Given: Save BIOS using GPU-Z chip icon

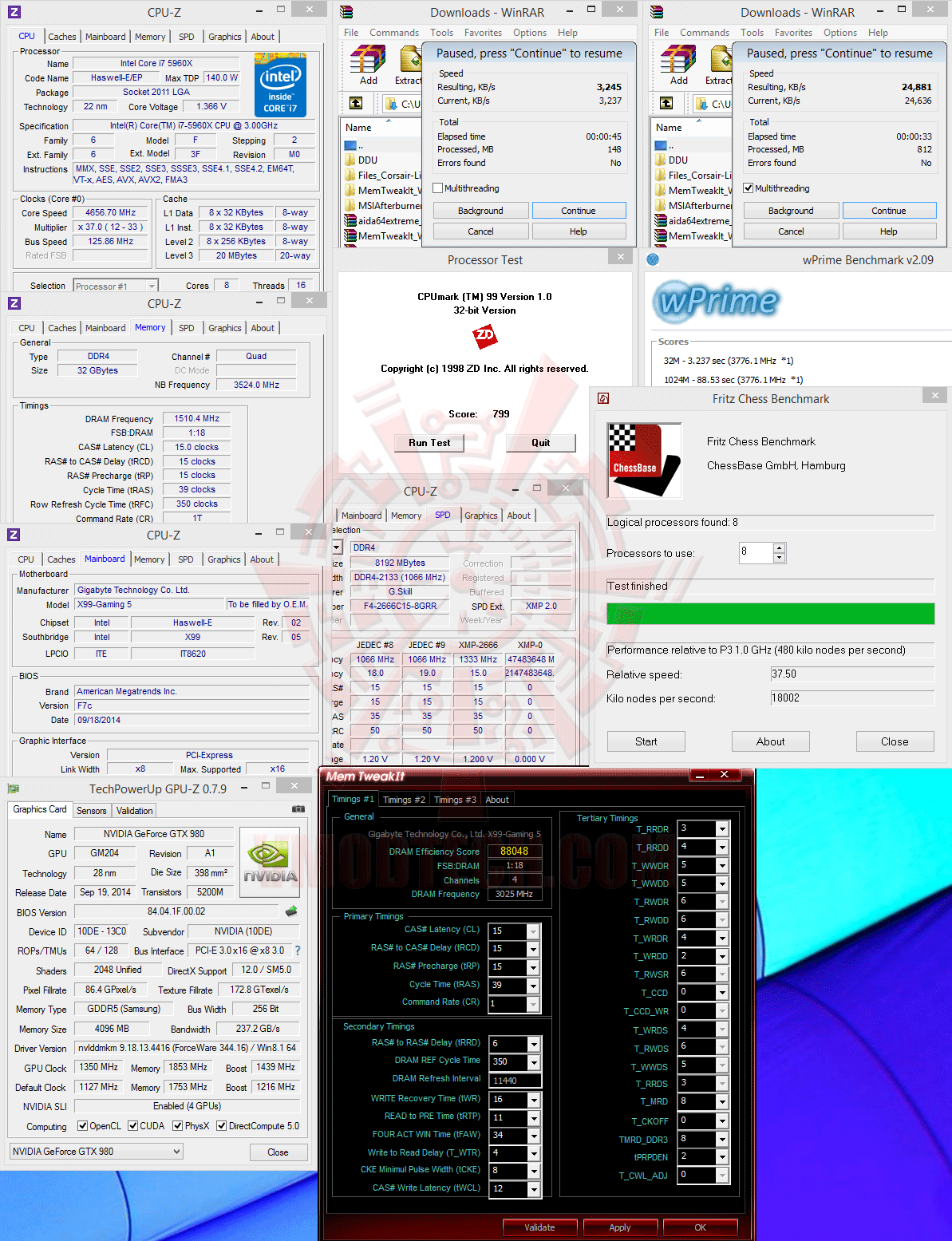Looking at the screenshot, I should tap(291, 911).
